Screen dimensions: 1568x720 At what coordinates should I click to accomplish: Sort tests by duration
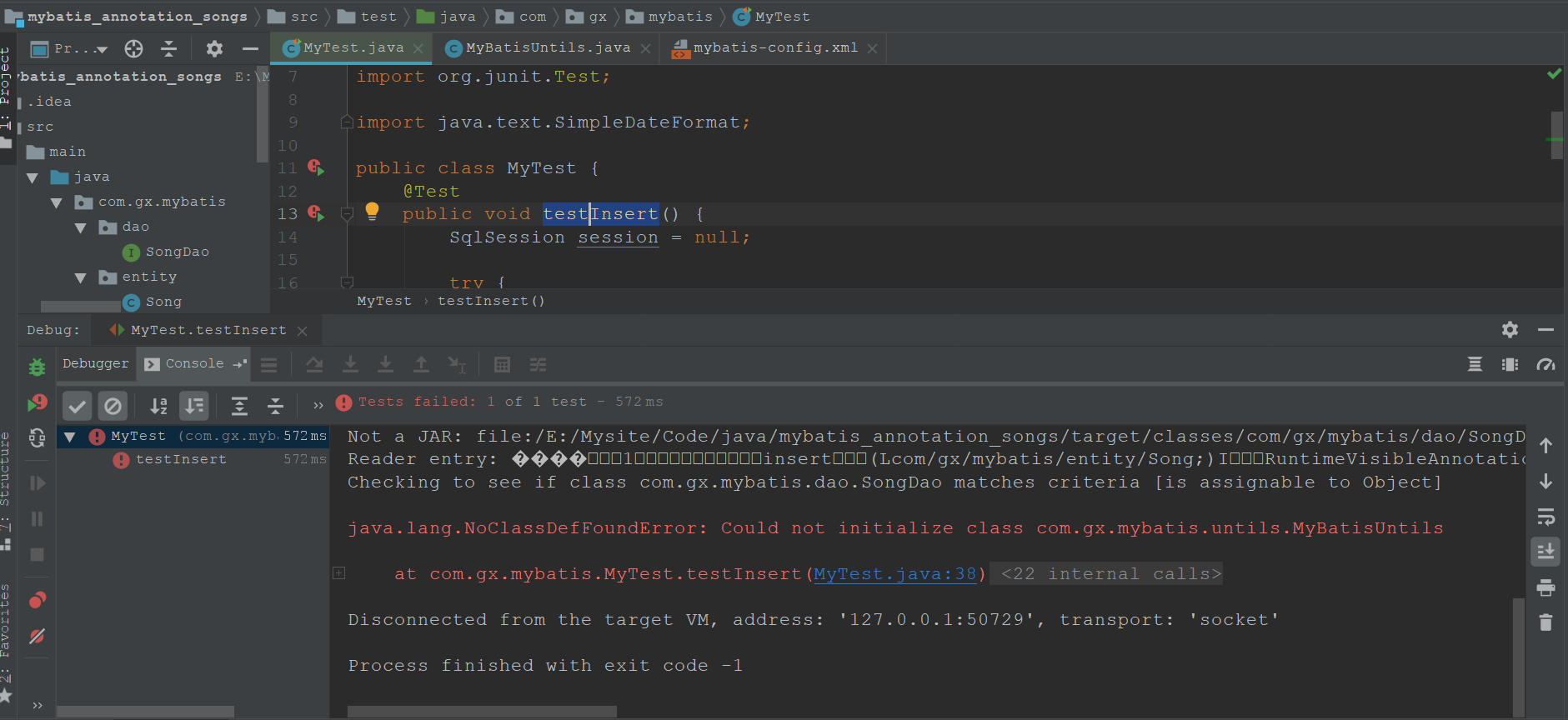click(x=194, y=406)
